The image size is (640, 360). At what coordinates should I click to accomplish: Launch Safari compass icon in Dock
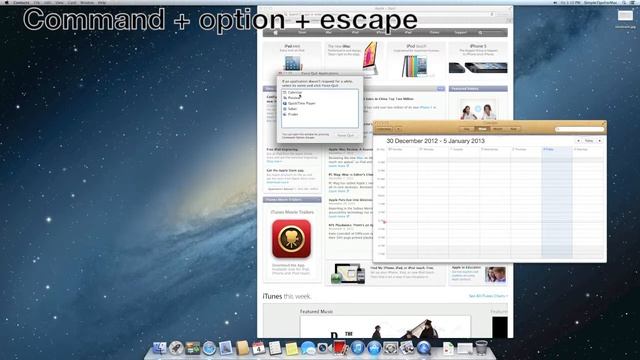pyautogui.click(x=209, y=348)
